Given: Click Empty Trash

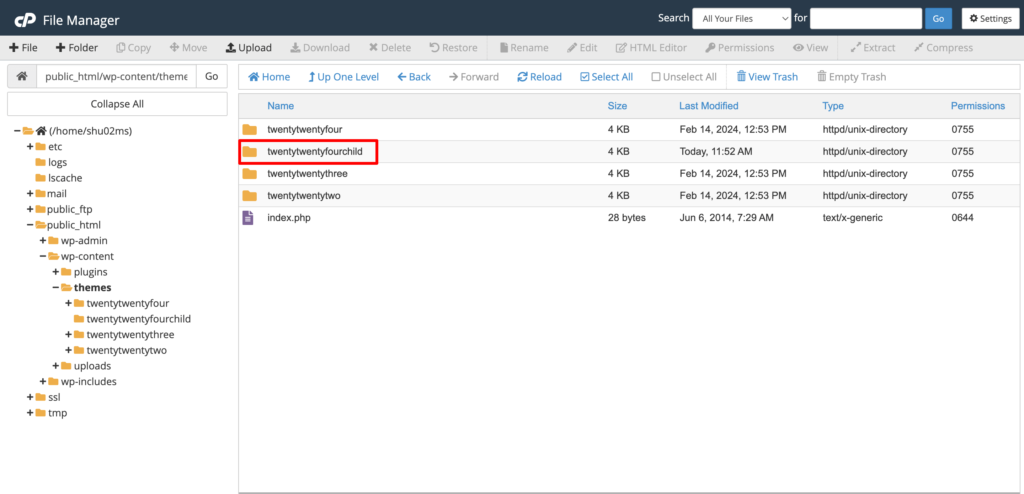Looking at the screenshot, I should 852,76.
